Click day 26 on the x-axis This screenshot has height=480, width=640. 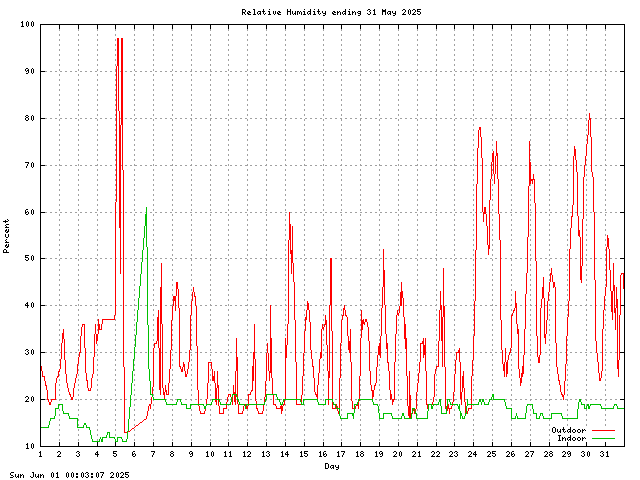[511, 454]
